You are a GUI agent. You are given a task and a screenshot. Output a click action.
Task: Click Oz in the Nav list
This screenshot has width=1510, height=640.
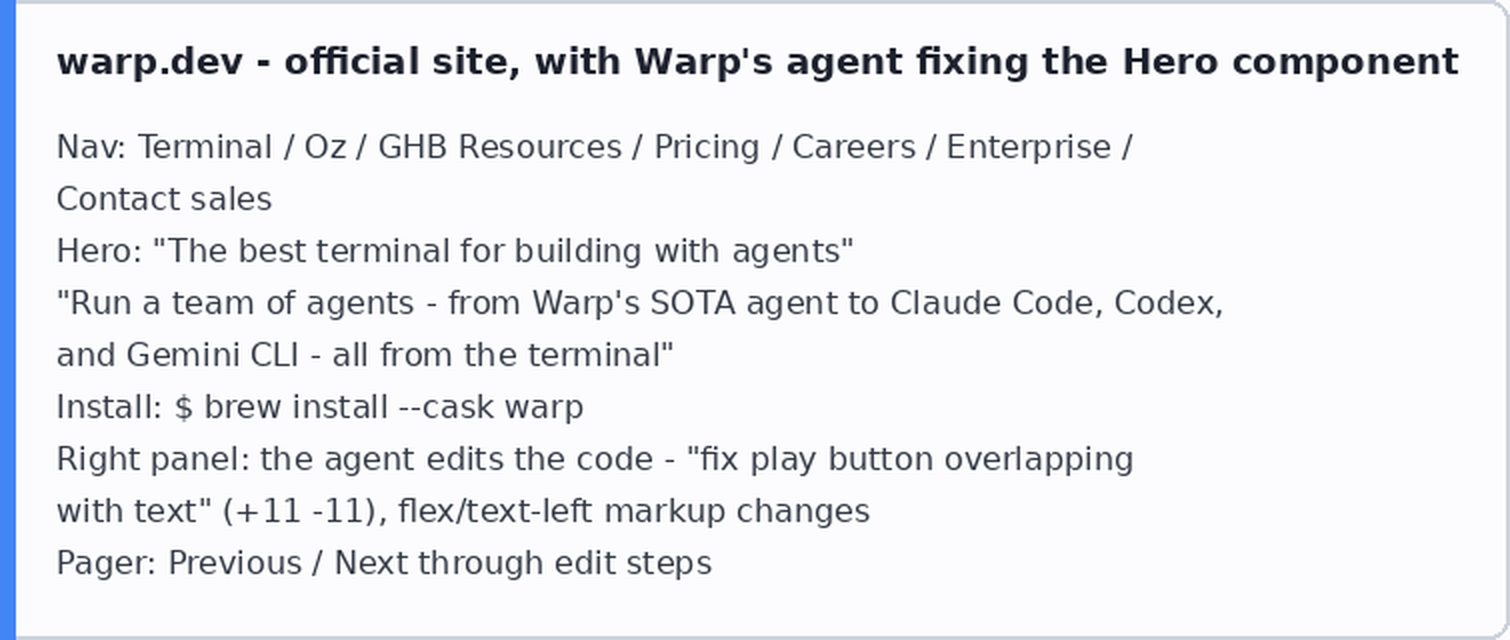tap(325, 147)
